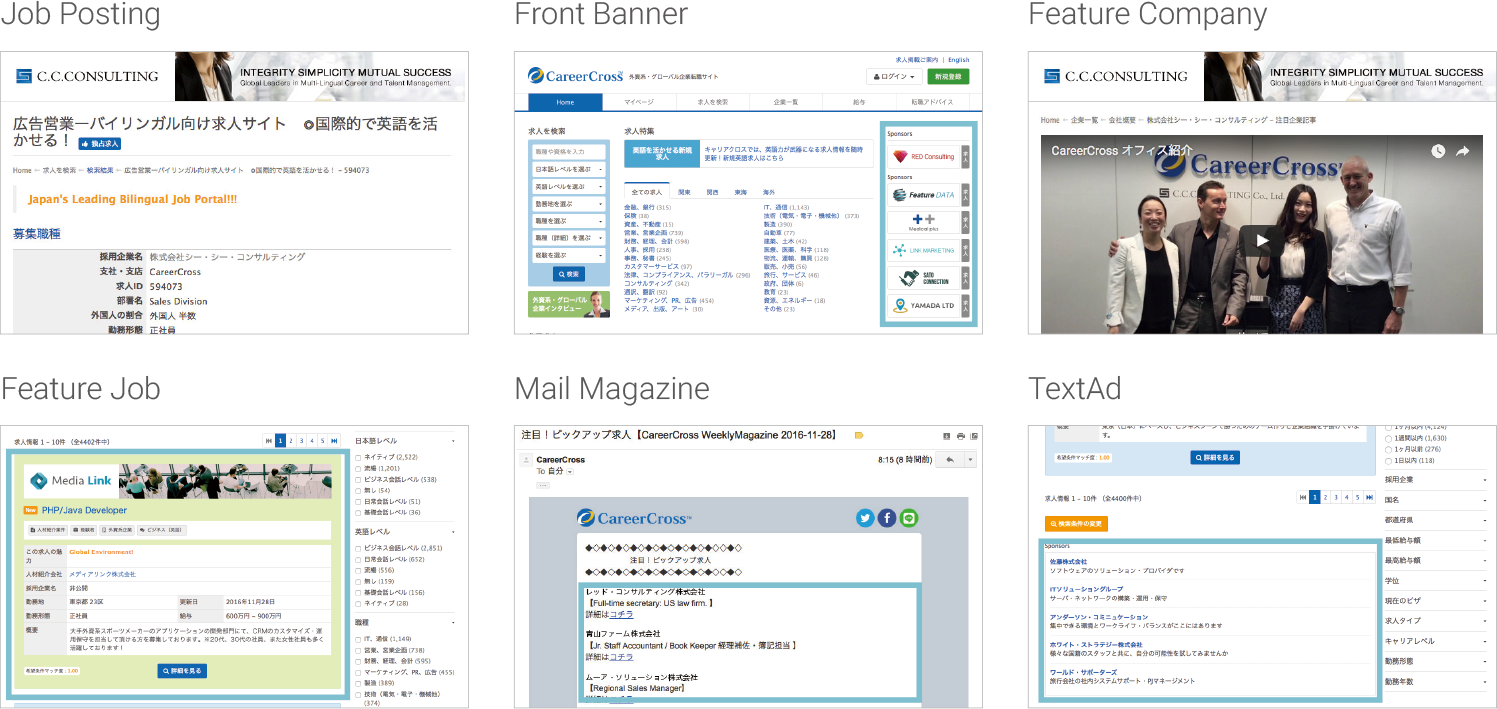Click 検索 search button in Front Banner
The height and width of the screenshot is (709, 1497).
pyautogui.click(x=568, y=273)
